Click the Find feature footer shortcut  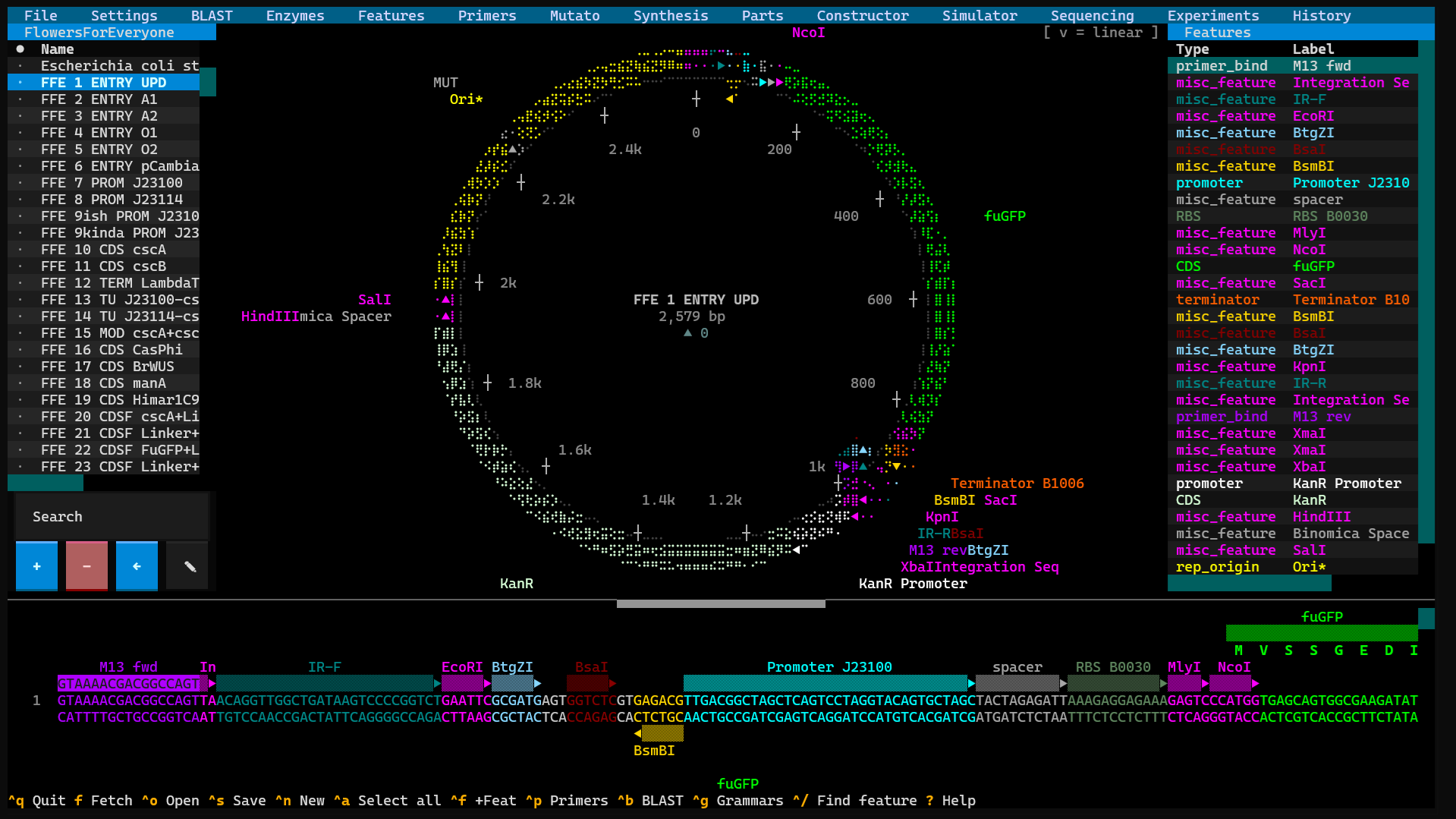854,800
